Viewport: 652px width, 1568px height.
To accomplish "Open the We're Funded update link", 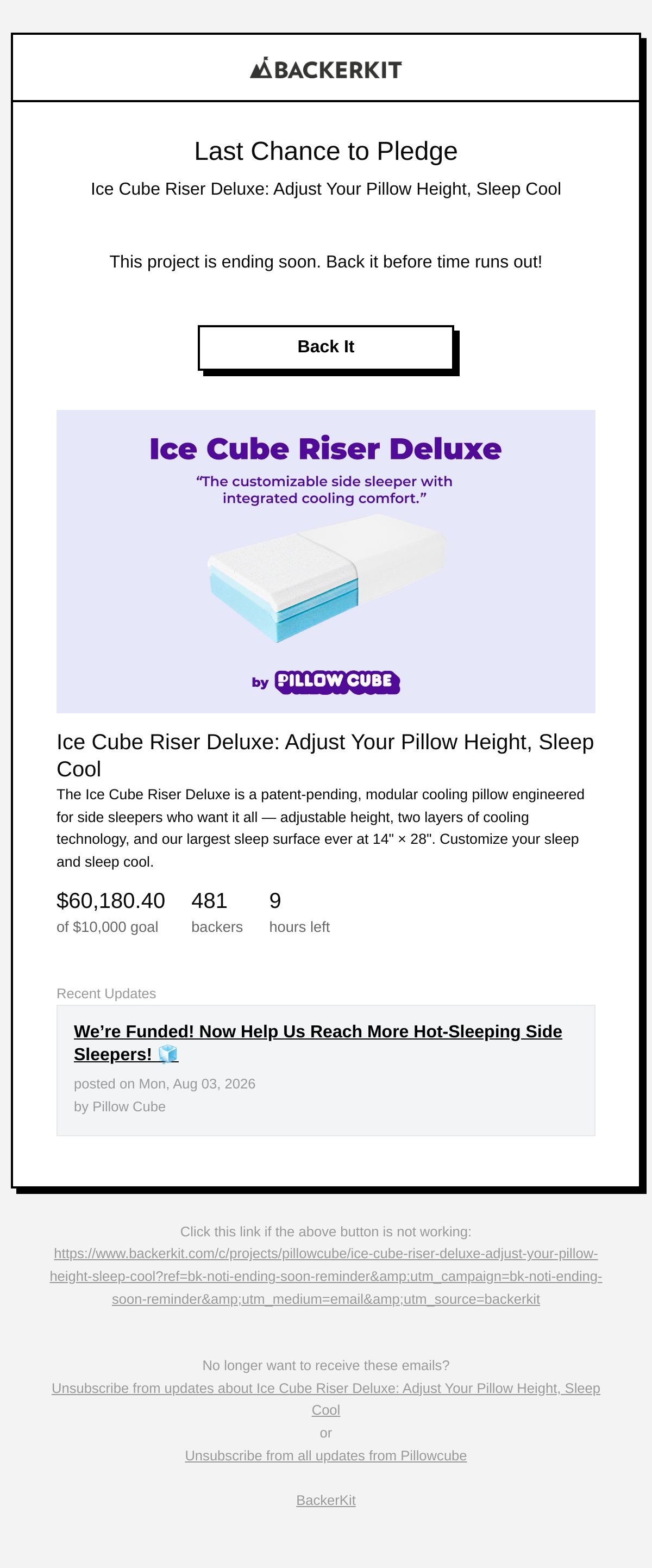I will pyautogui.click(x=317, y=1043).
